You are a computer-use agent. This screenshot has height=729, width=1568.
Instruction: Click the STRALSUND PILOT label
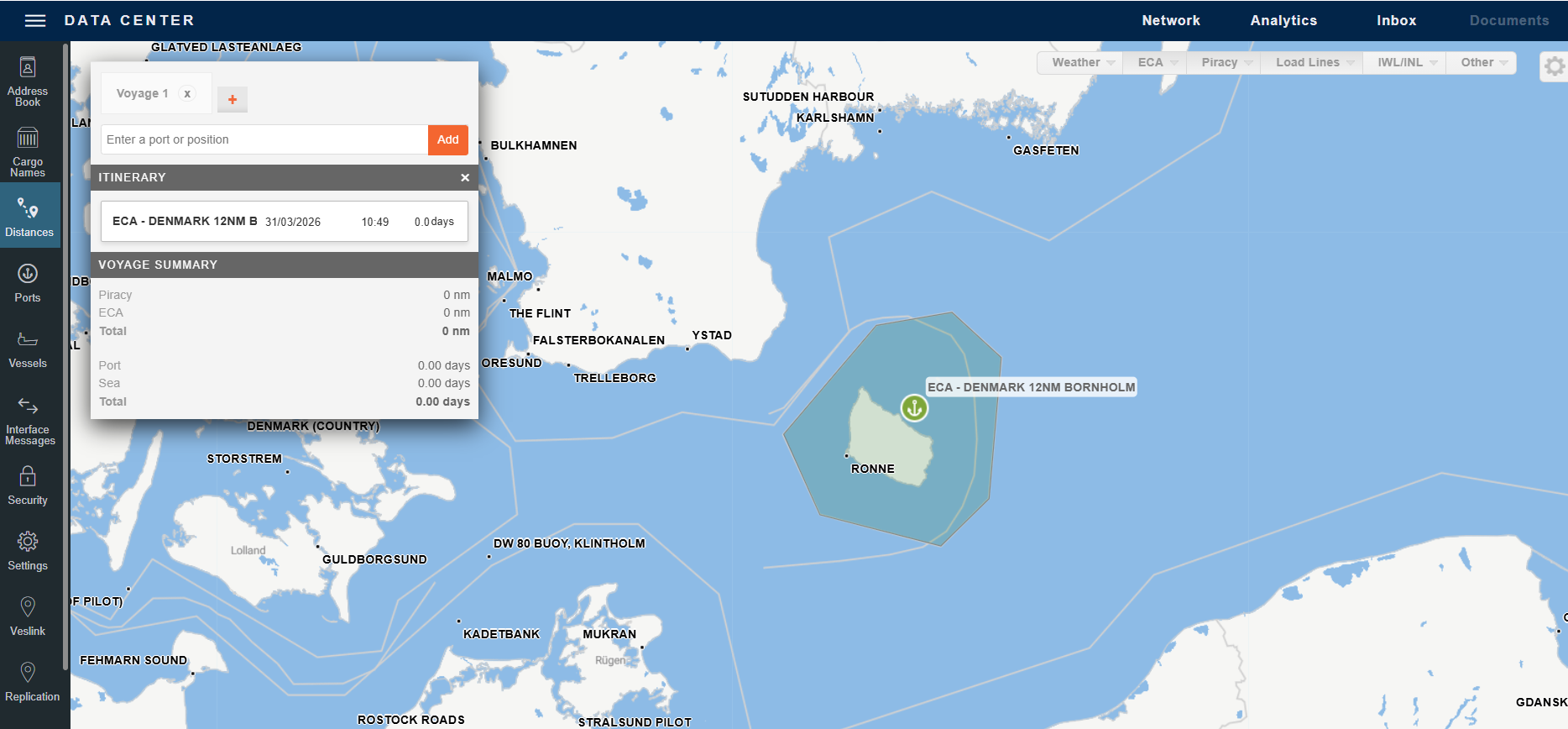(x=635, y=722)
